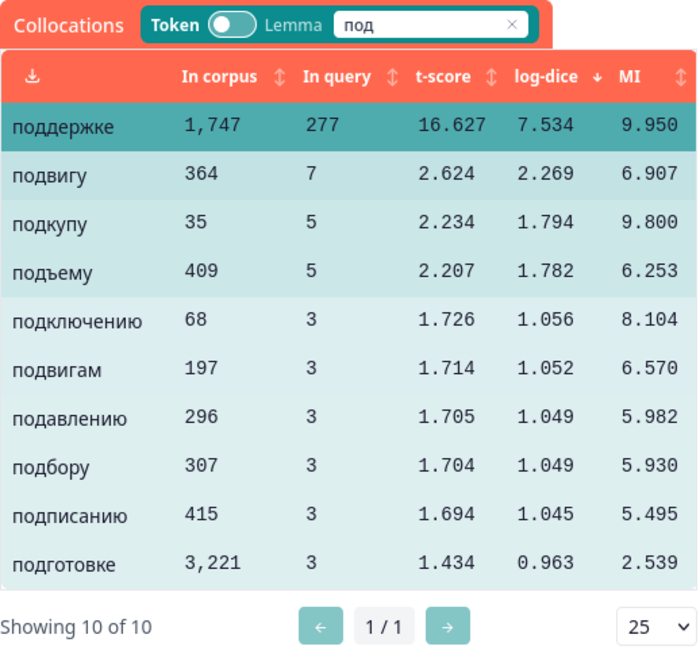The width and height of the screenshot is (700, 650).
Task: Sort by In corpus column arrows
Action: click(x=279, y=77)
